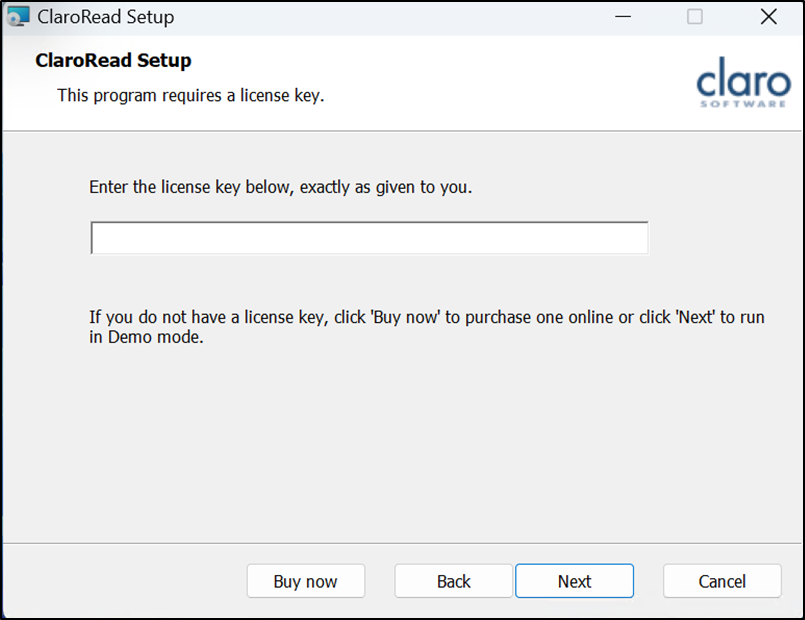805x620 pixels.
Task: Click the word SOFTWARE under the claro logo
Action: click(x=742, y=103)
